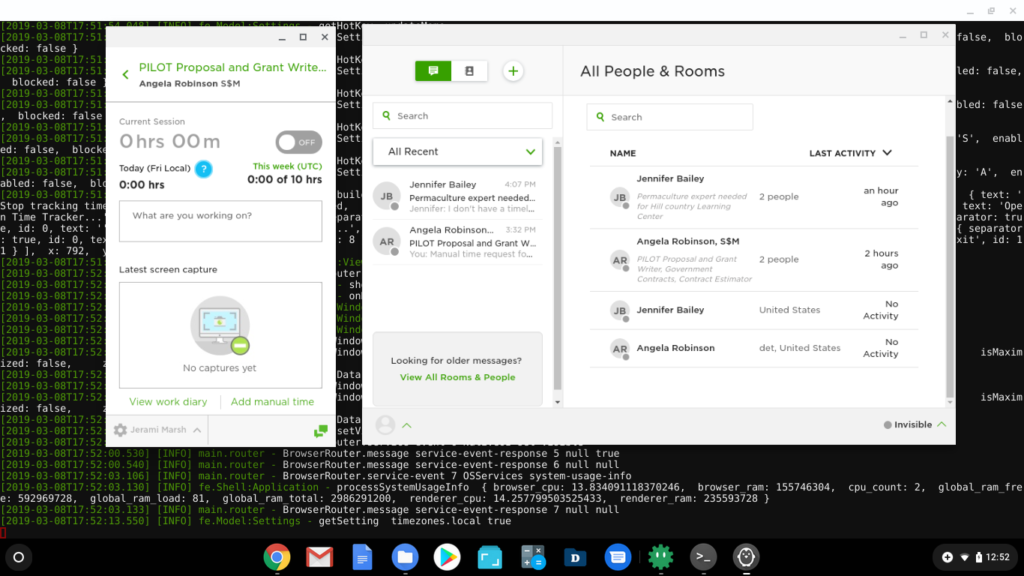1024x576 pixels.
Task: Open Jennifer Bailey Permaculture room row
Action: pos(754,197)
